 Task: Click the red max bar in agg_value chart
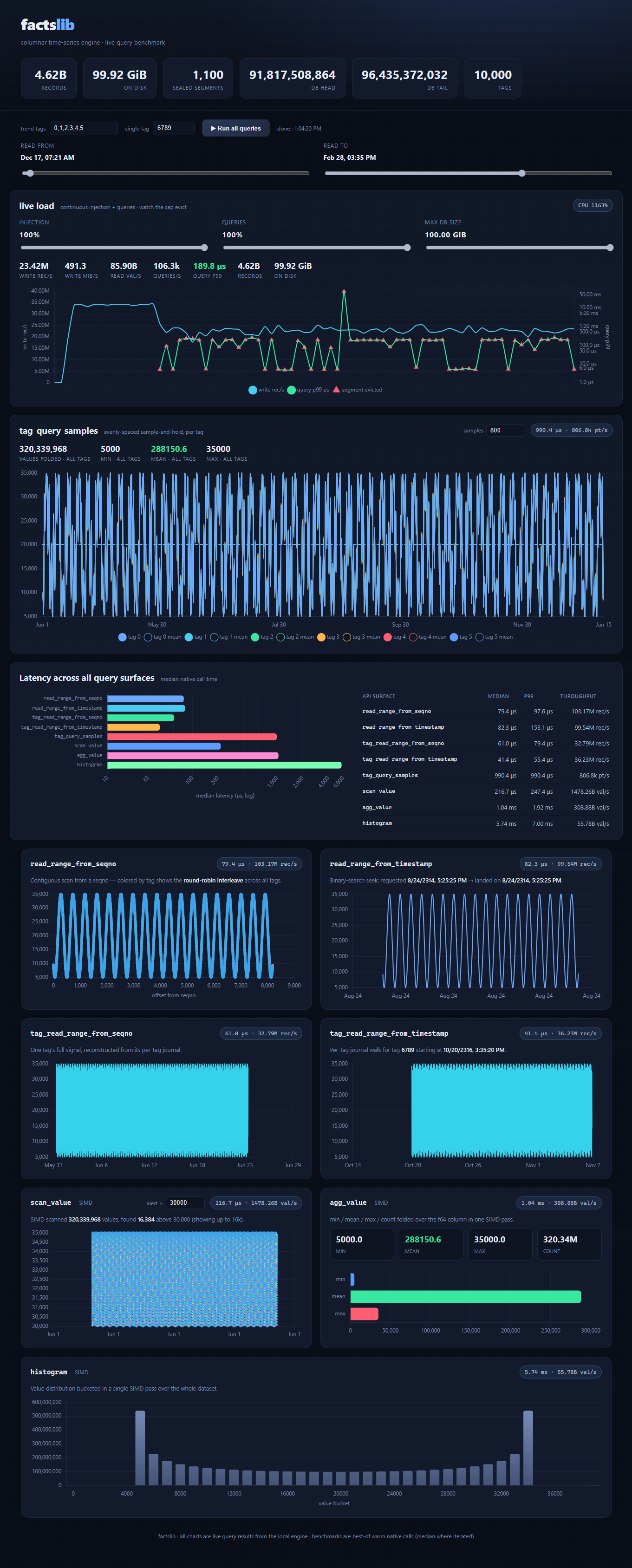click(x=364, y=1314)
